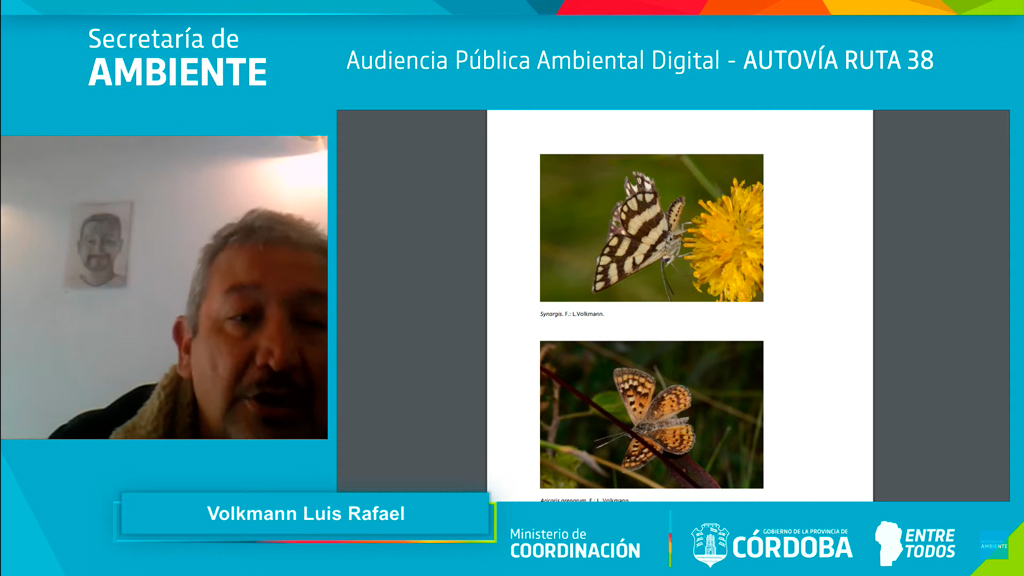Select the top butterfly on flower photo
Image resolution: width=1024 pixels, height=576 pixels.
point(651,227)
